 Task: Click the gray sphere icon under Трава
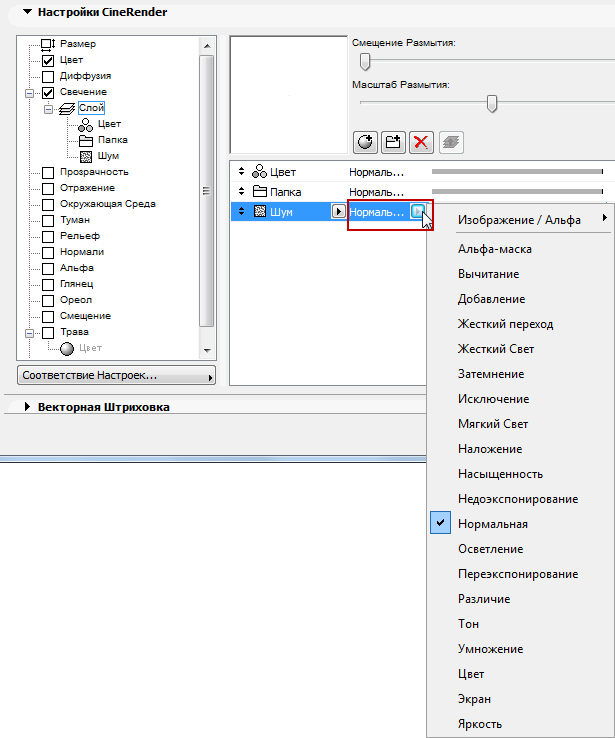[67, 349]
